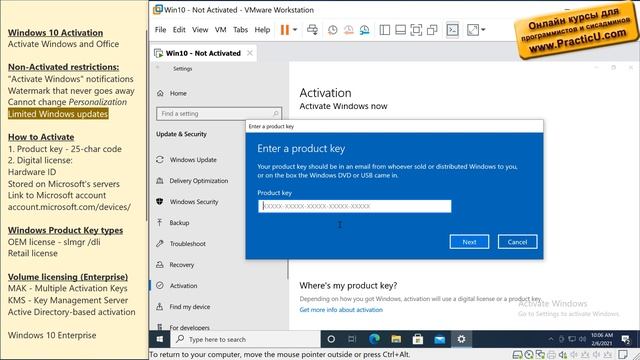Click the sound card status icon
The image size is (640, 360).
(563, 355)
